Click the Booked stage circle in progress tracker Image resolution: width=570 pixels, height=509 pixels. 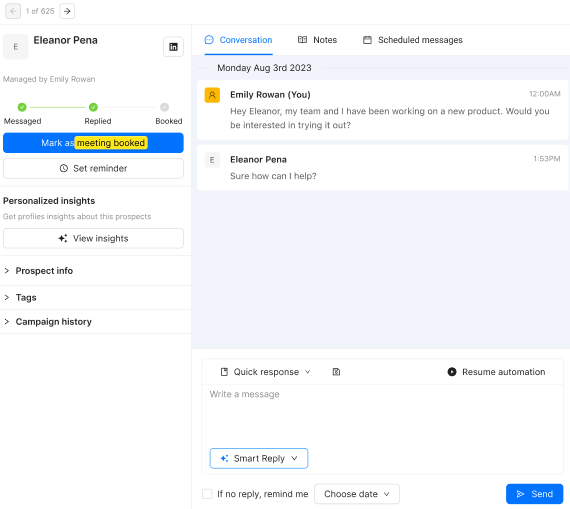pos(164,107)
